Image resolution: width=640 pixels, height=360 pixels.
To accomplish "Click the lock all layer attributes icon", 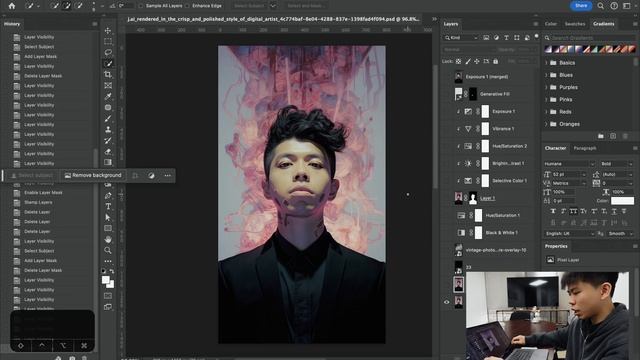I will (x=496, y=61).
